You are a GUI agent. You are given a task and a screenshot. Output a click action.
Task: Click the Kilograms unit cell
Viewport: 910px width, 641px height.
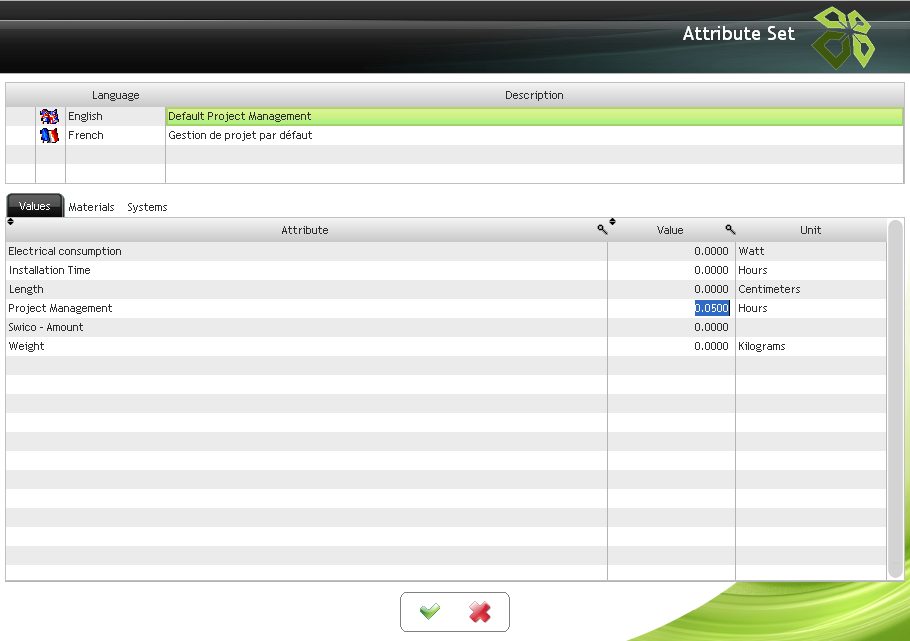click(x=811, y=346)
